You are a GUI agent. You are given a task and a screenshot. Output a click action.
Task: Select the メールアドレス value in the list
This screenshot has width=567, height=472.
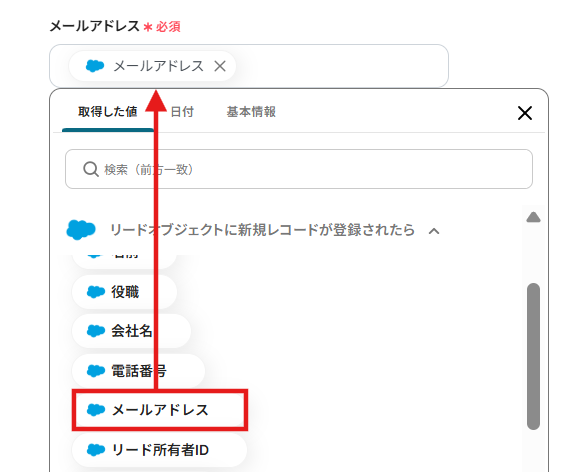(x=160, y=410)
